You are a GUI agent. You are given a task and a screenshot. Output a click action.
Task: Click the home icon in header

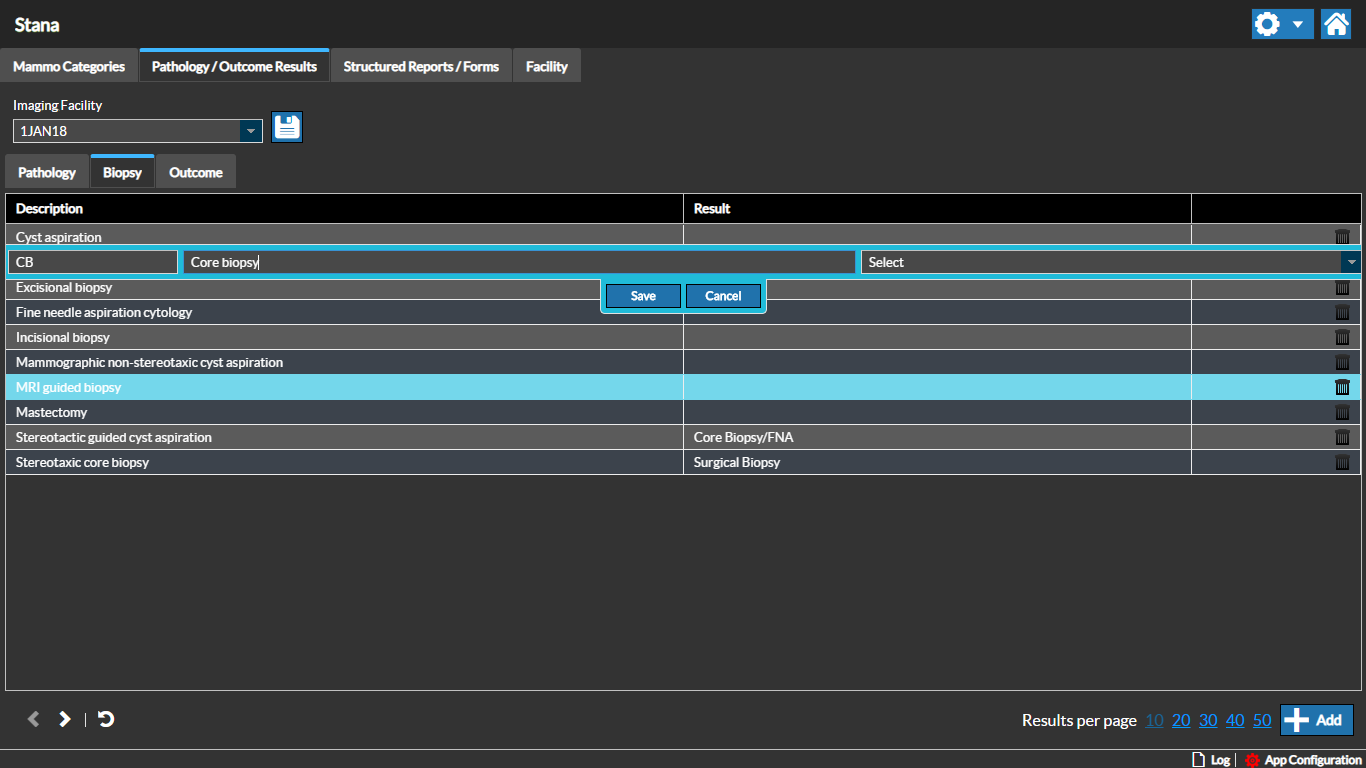[1335, 24]
